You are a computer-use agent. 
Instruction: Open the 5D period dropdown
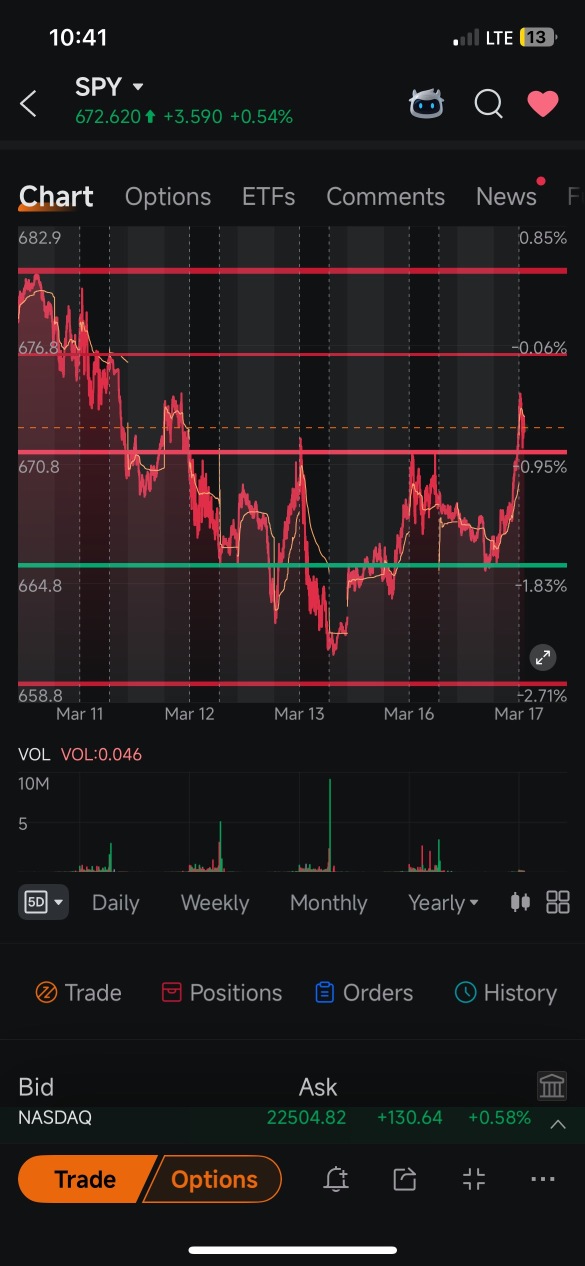coord(43,902)
